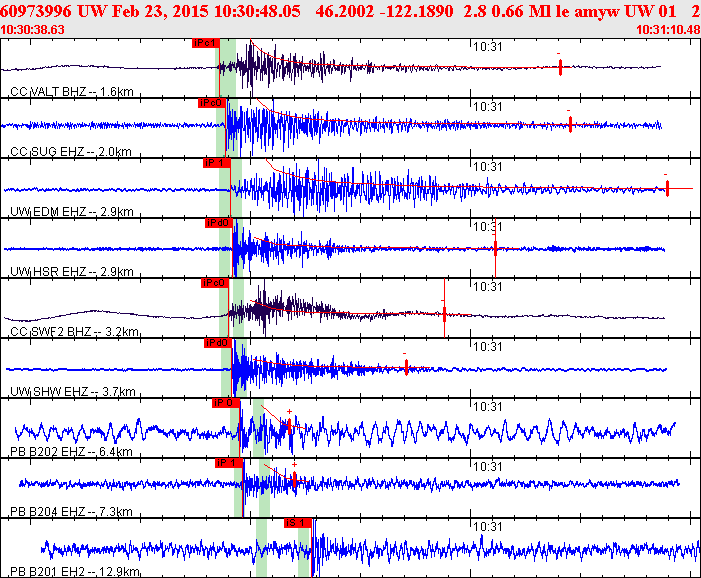The width and height of the screenshot is (701, 578).
Task: Select the iPd0 pick flag on HSR trace
Action: (x=219, y=223)
